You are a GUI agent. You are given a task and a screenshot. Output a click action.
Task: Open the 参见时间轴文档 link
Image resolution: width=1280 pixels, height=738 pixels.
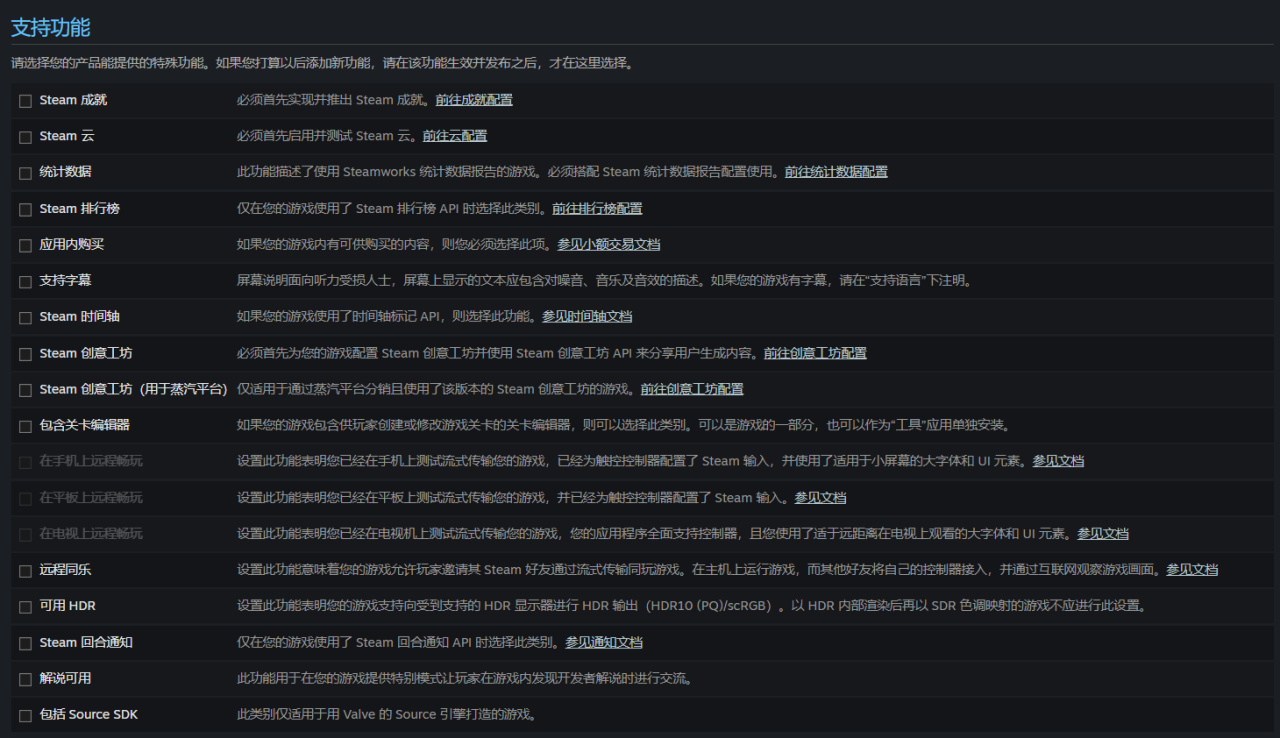(x=587, y=317)
